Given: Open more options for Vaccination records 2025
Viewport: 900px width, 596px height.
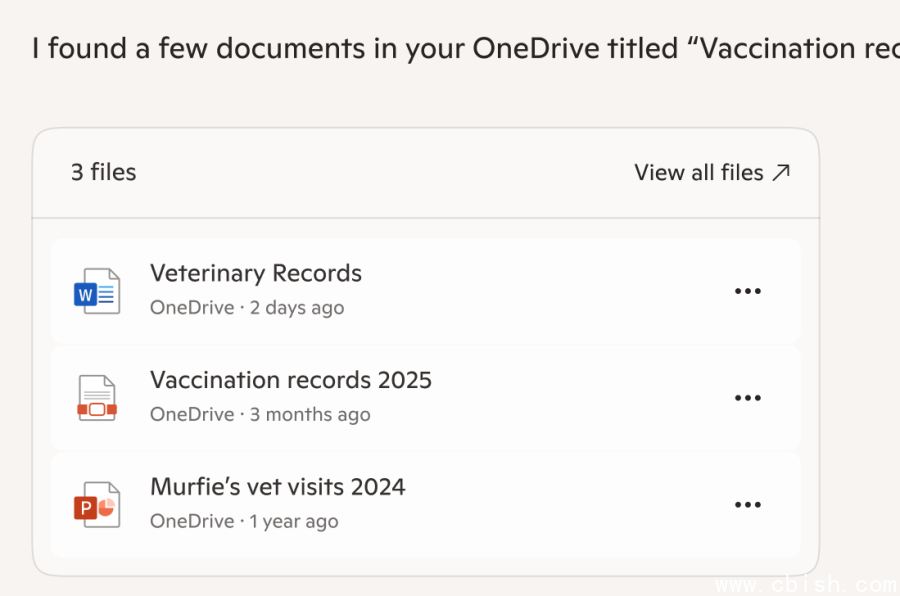Looking at the screenshot, I should (748, 398).
